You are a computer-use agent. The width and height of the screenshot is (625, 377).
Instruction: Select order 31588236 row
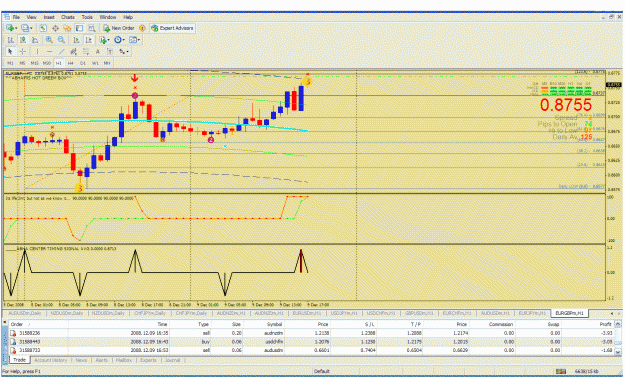pos(311,333)
